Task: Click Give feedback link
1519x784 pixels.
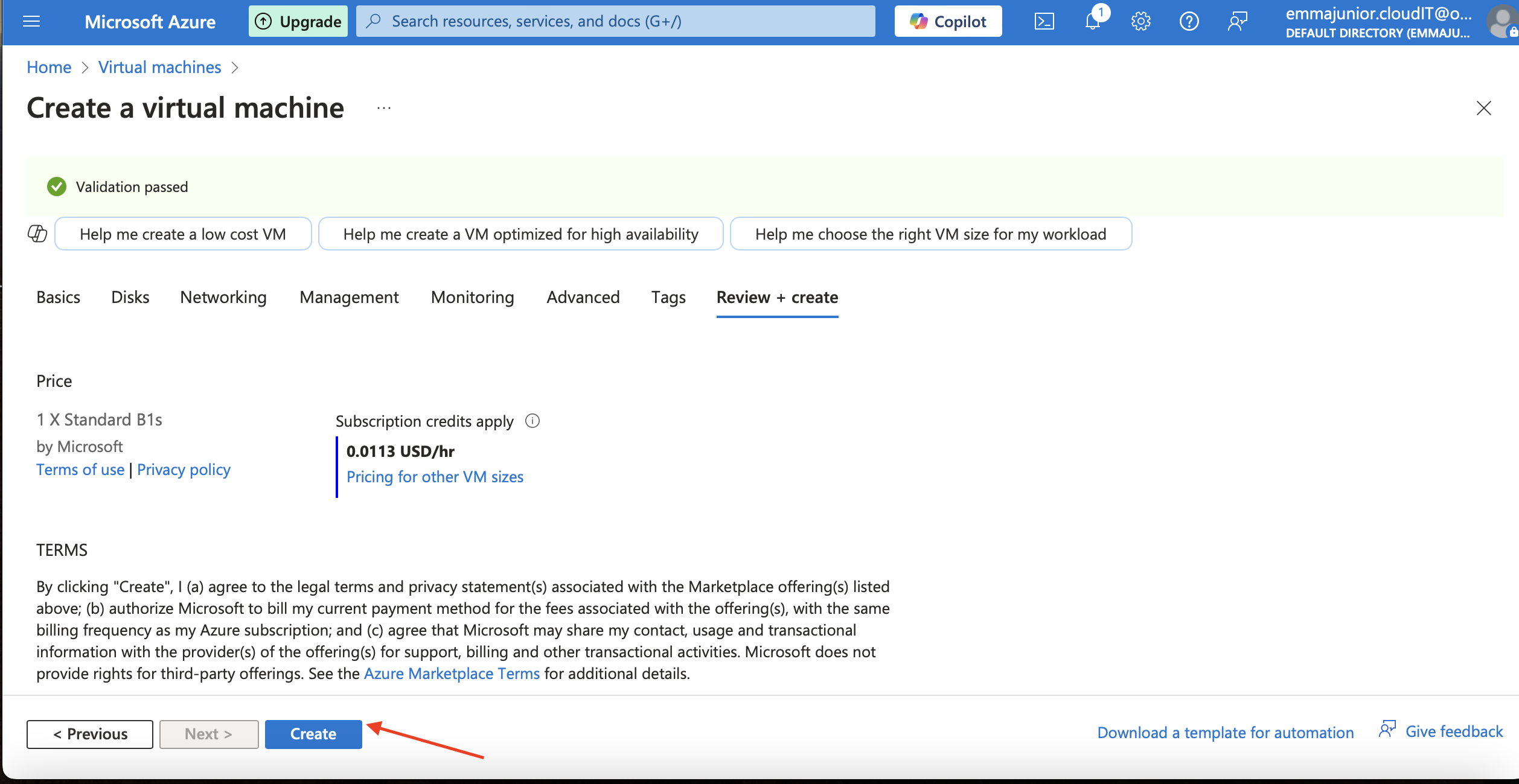Action: [x=1454, y=731]
